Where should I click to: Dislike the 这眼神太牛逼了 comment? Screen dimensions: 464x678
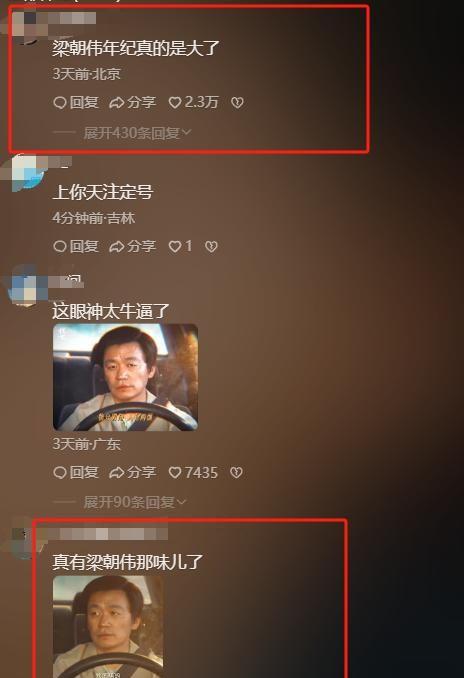[236, 473]
